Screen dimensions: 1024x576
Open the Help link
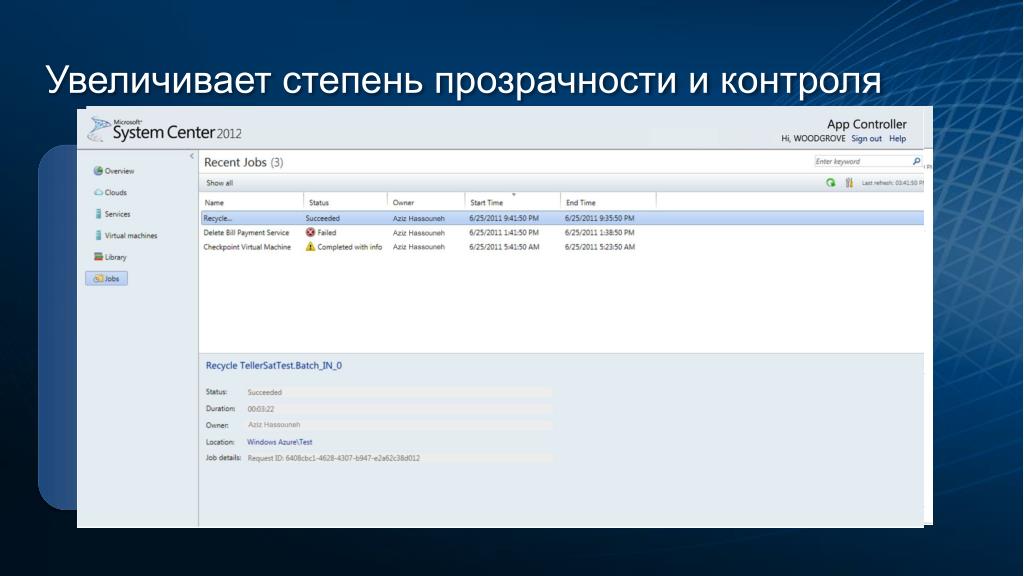[x=897, y=139]
